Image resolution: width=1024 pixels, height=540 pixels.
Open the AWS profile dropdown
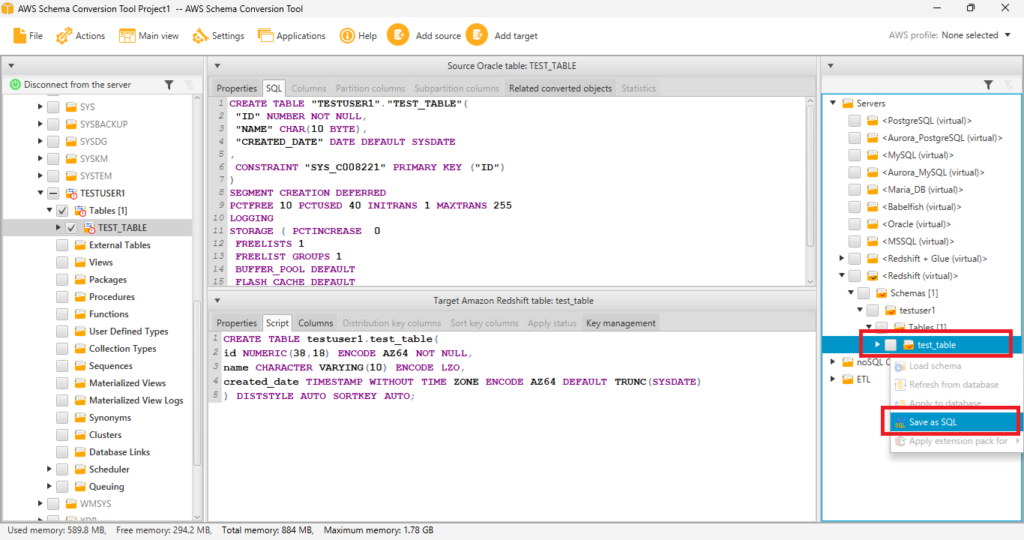click(1008, 35)
